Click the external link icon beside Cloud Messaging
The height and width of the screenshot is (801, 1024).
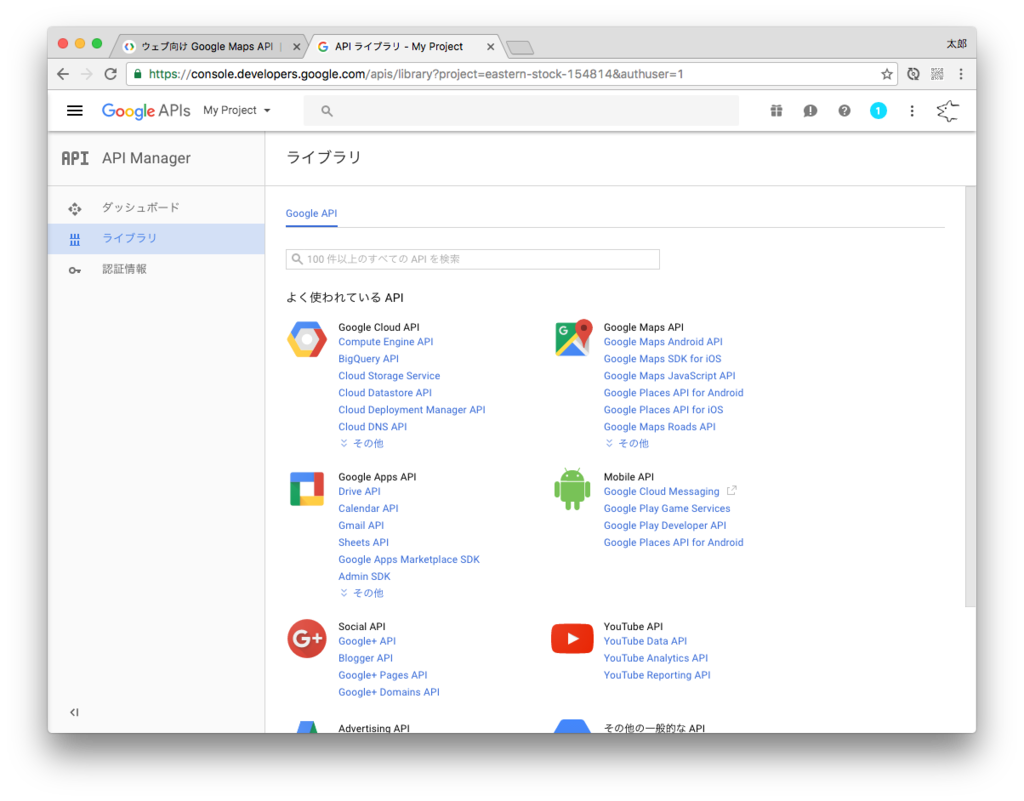[x=732, y=490]
